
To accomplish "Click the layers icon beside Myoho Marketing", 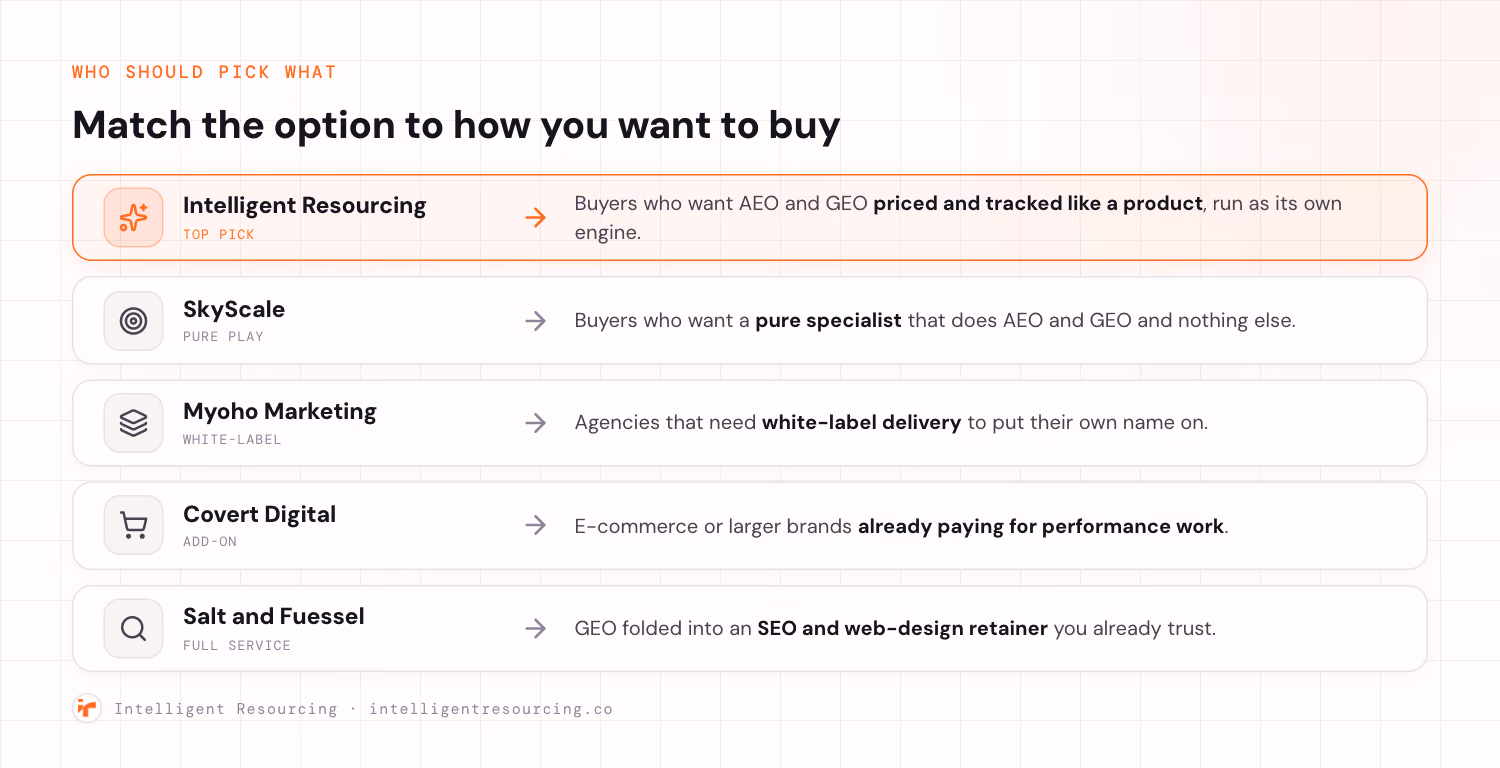I will [133, 423].
